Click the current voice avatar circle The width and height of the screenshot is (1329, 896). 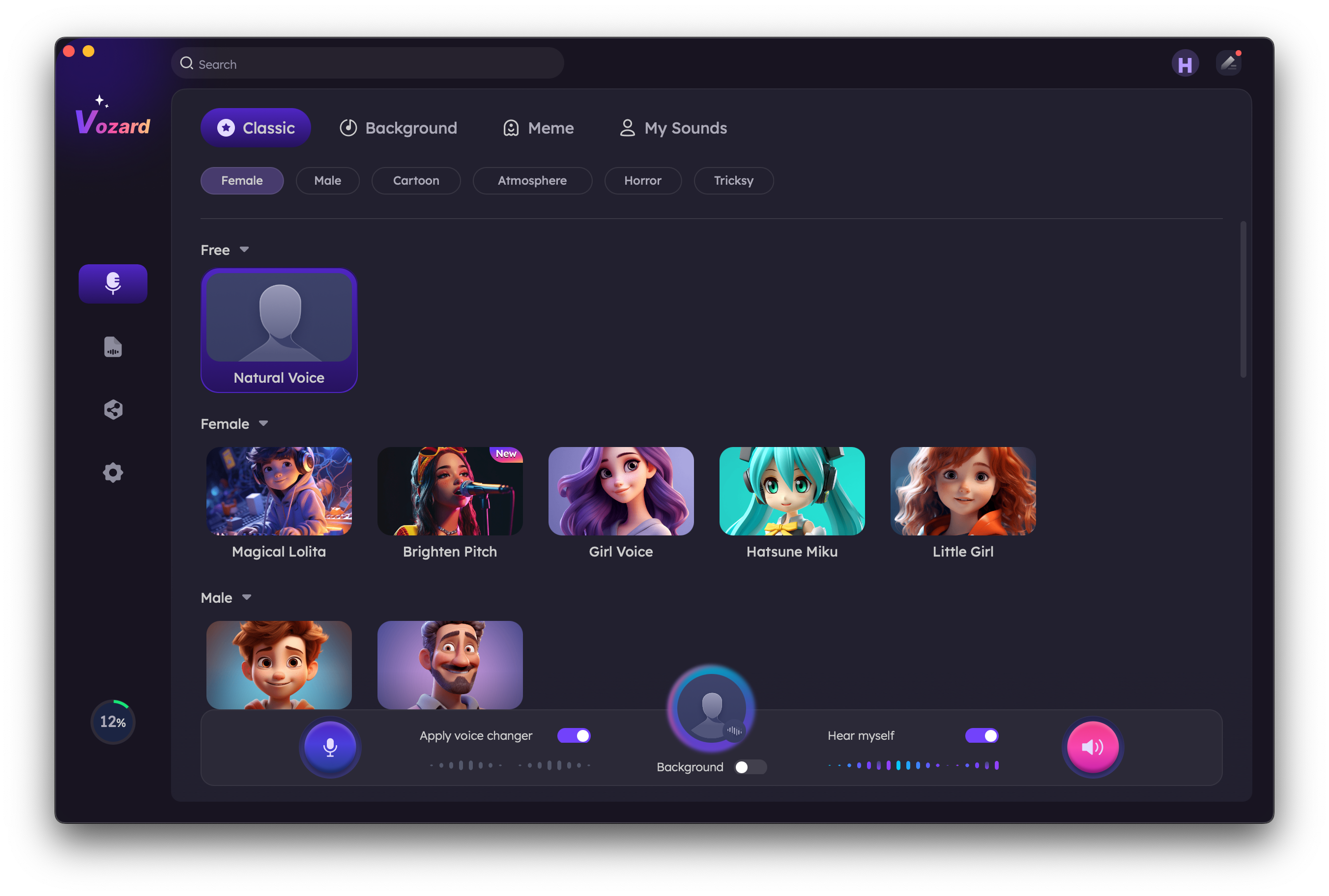(x=711, y=708)
